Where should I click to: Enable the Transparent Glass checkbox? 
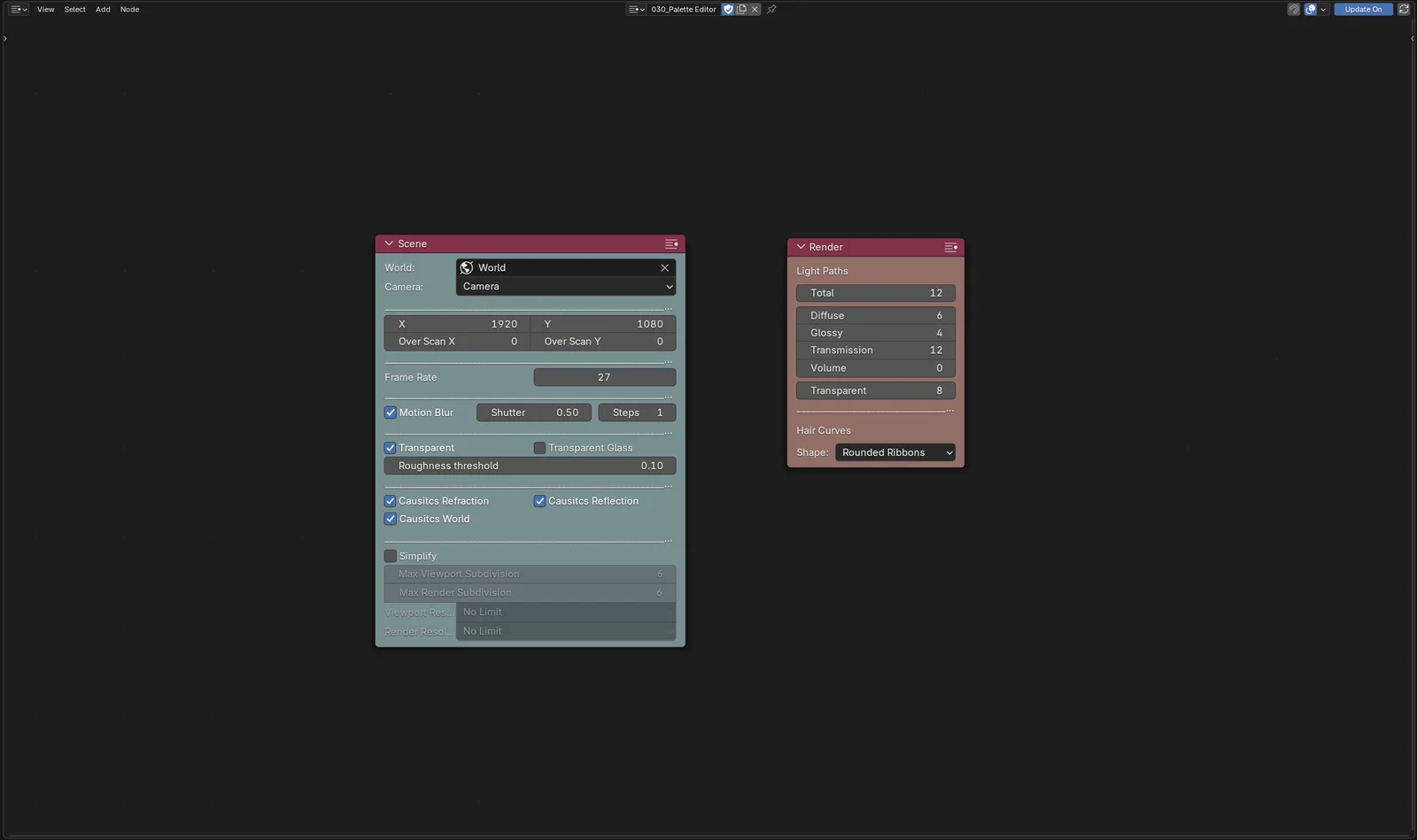(x=539, y=448)
